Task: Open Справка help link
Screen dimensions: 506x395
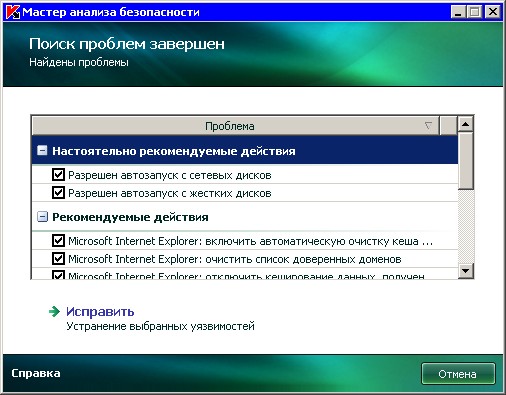Action: click(36, 373)
